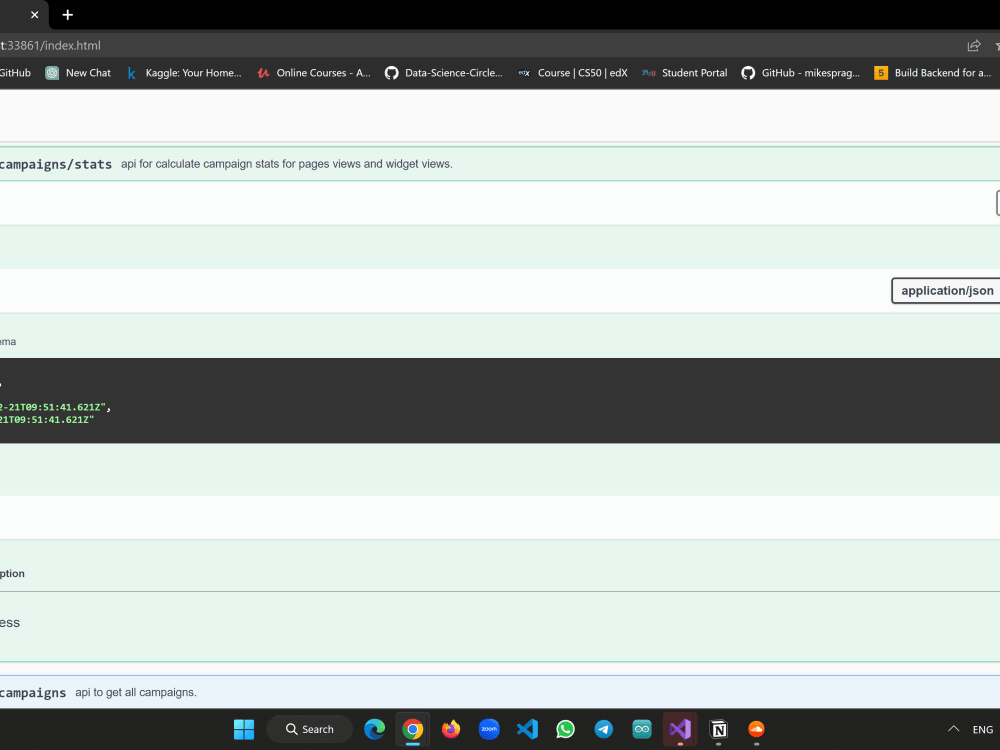
Task: Expand the hidden icons tray chevron
Action: pos(953,729)
